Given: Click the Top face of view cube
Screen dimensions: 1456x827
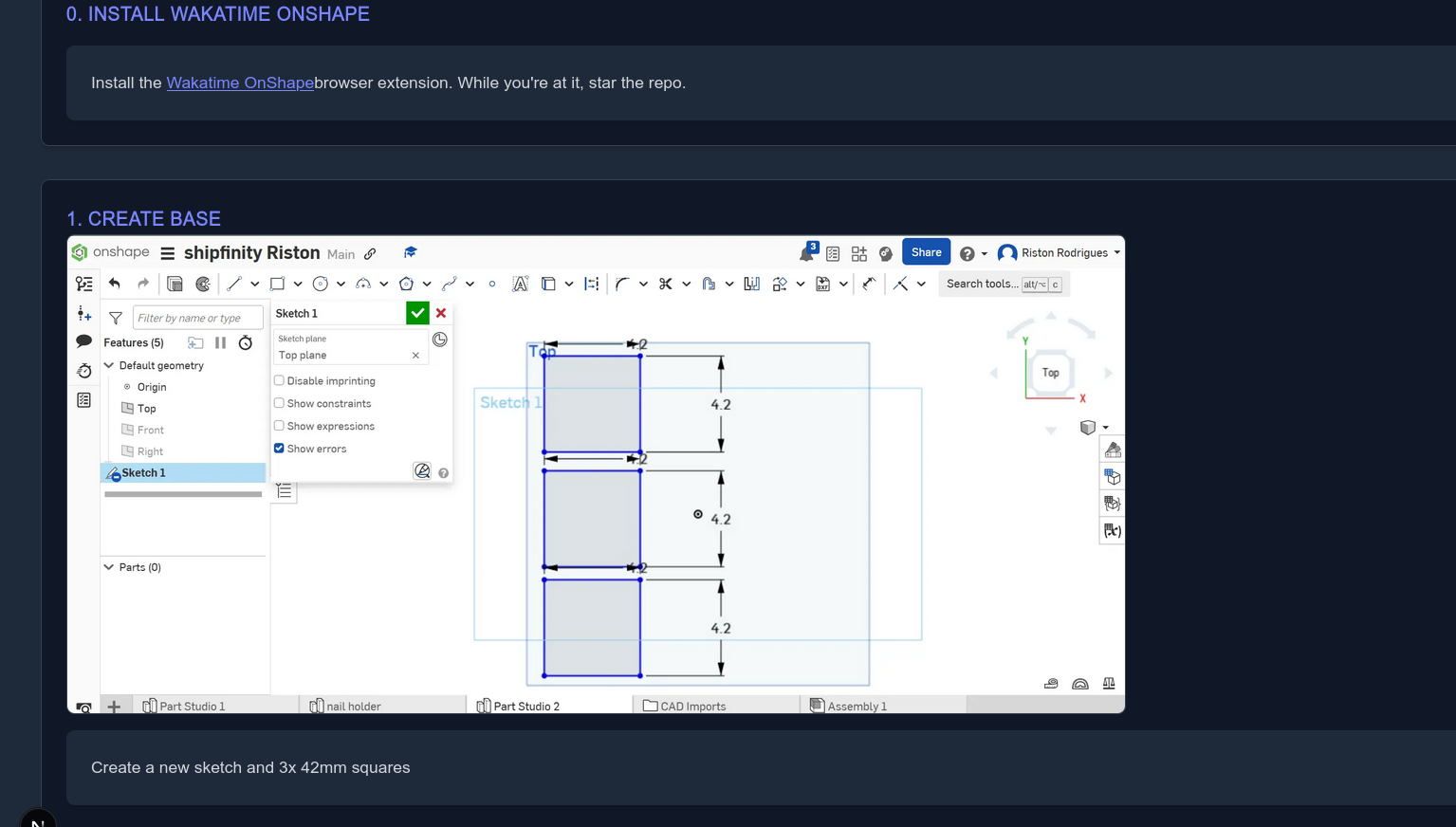Looking at the screenshot, I should (1051, 373).
